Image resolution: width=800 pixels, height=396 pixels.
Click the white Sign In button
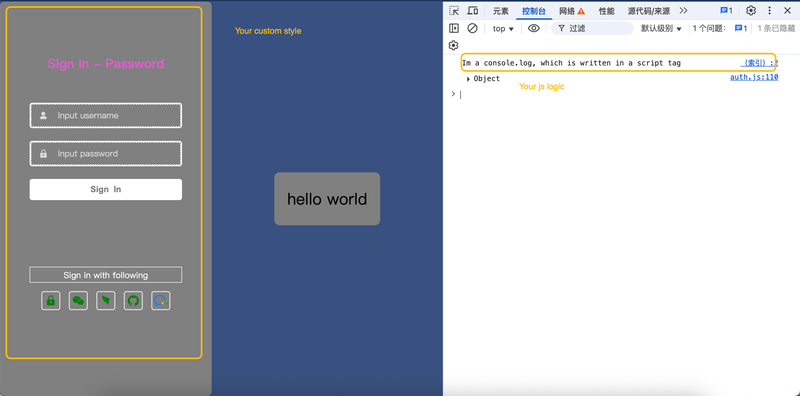[x=106, y=189]
